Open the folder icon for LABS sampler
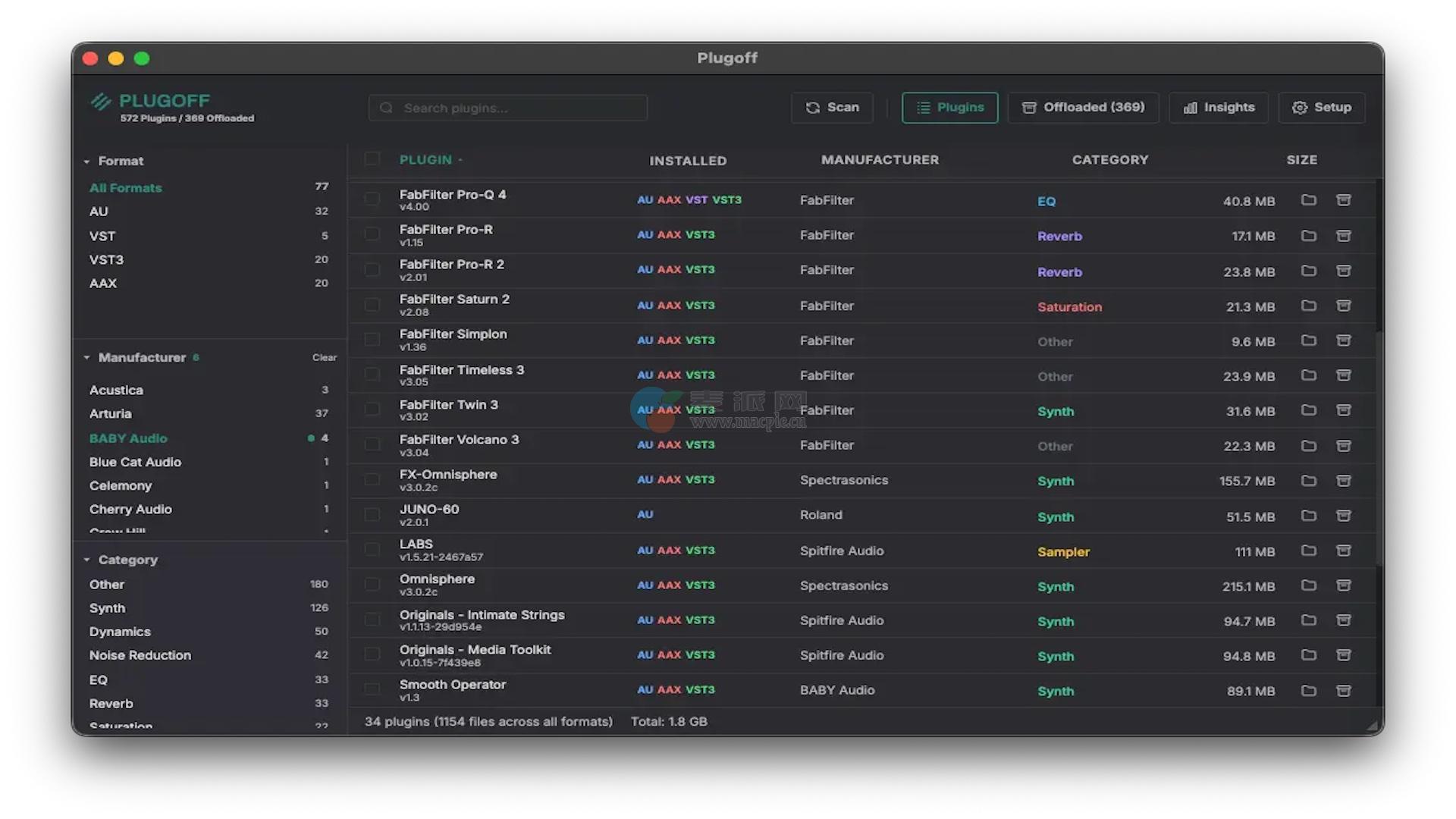Viewport: 1456px width, 819px height. pyautogui.click(x=1308, y=551)
